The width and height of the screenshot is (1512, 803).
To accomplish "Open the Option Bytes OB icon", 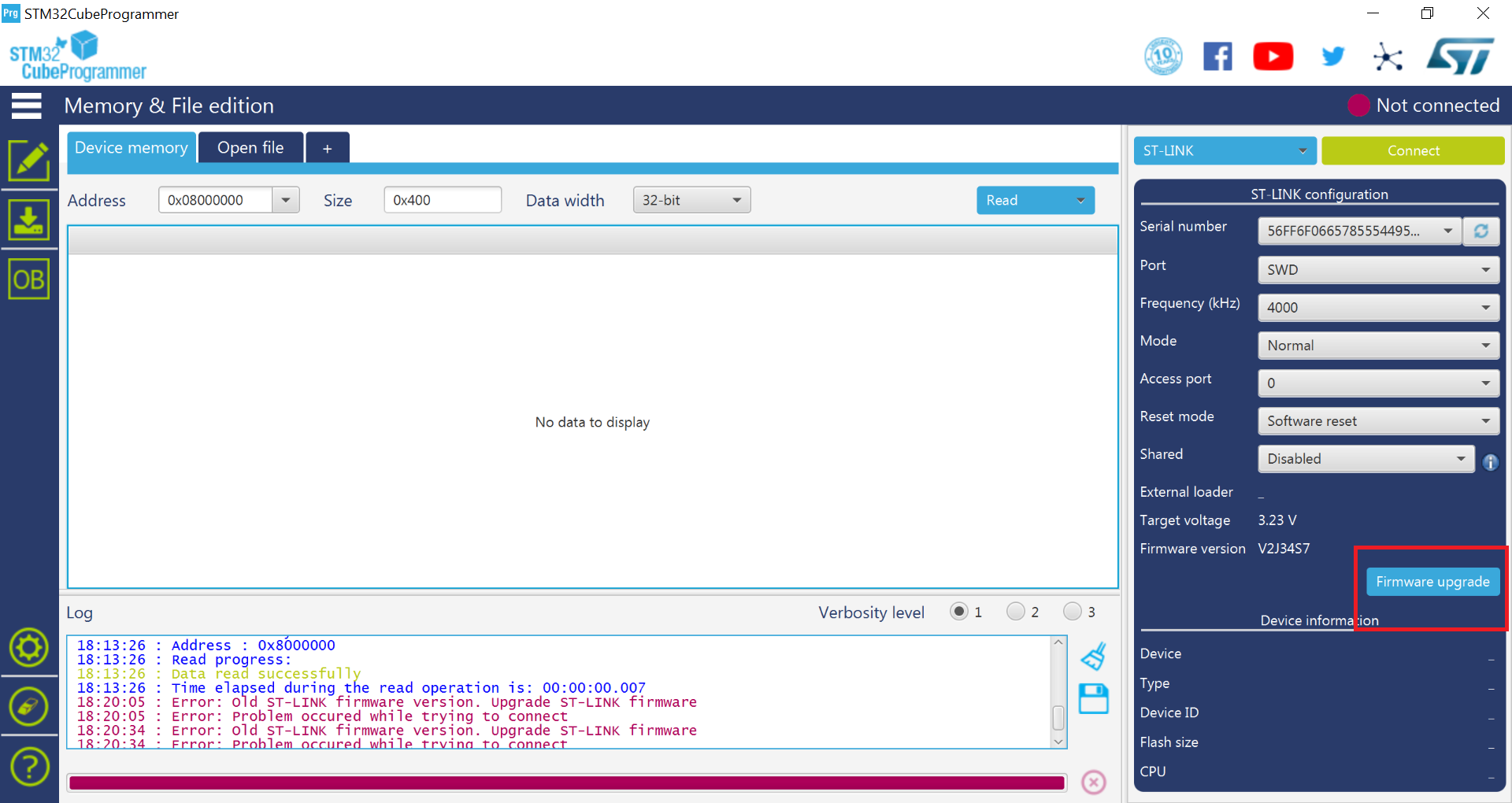I will (29, 279).
